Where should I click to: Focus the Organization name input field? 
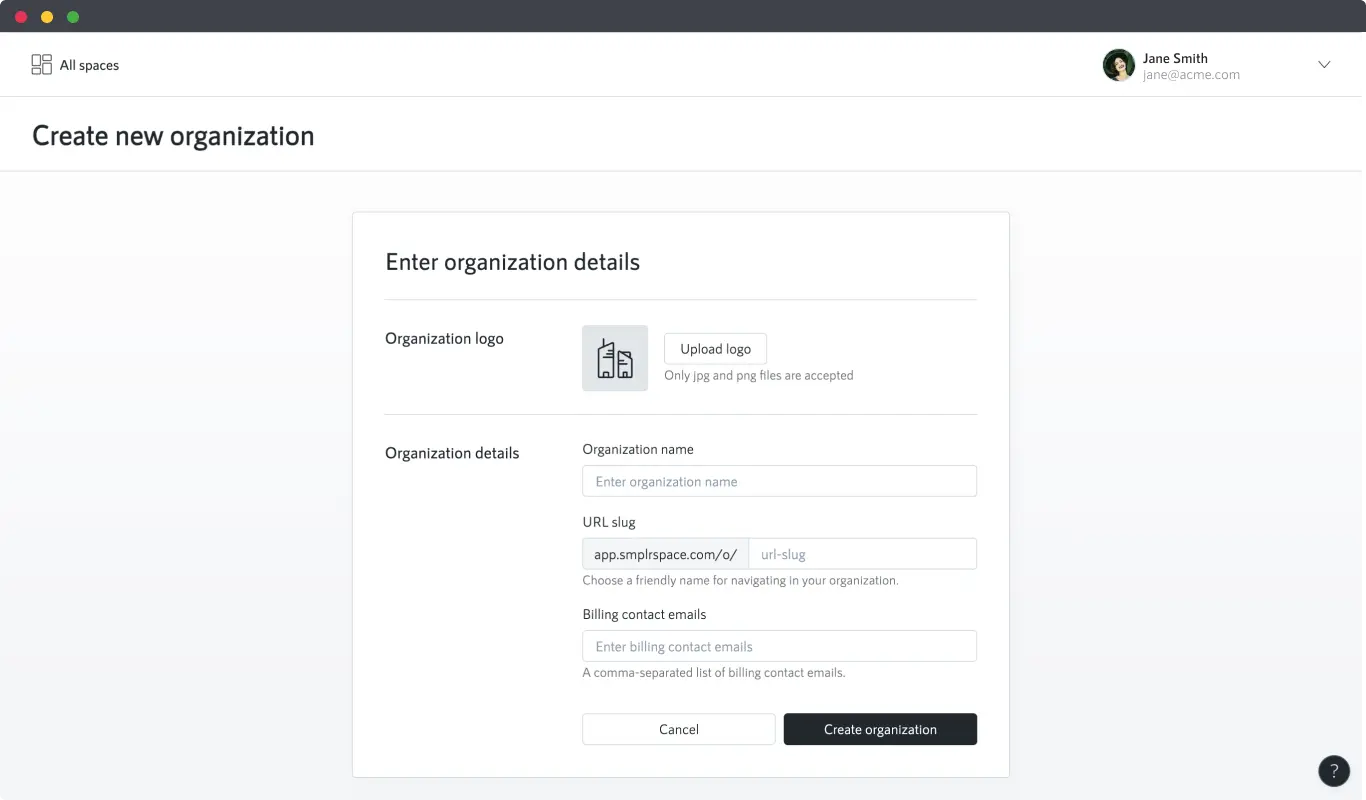[x=779, y=481]
